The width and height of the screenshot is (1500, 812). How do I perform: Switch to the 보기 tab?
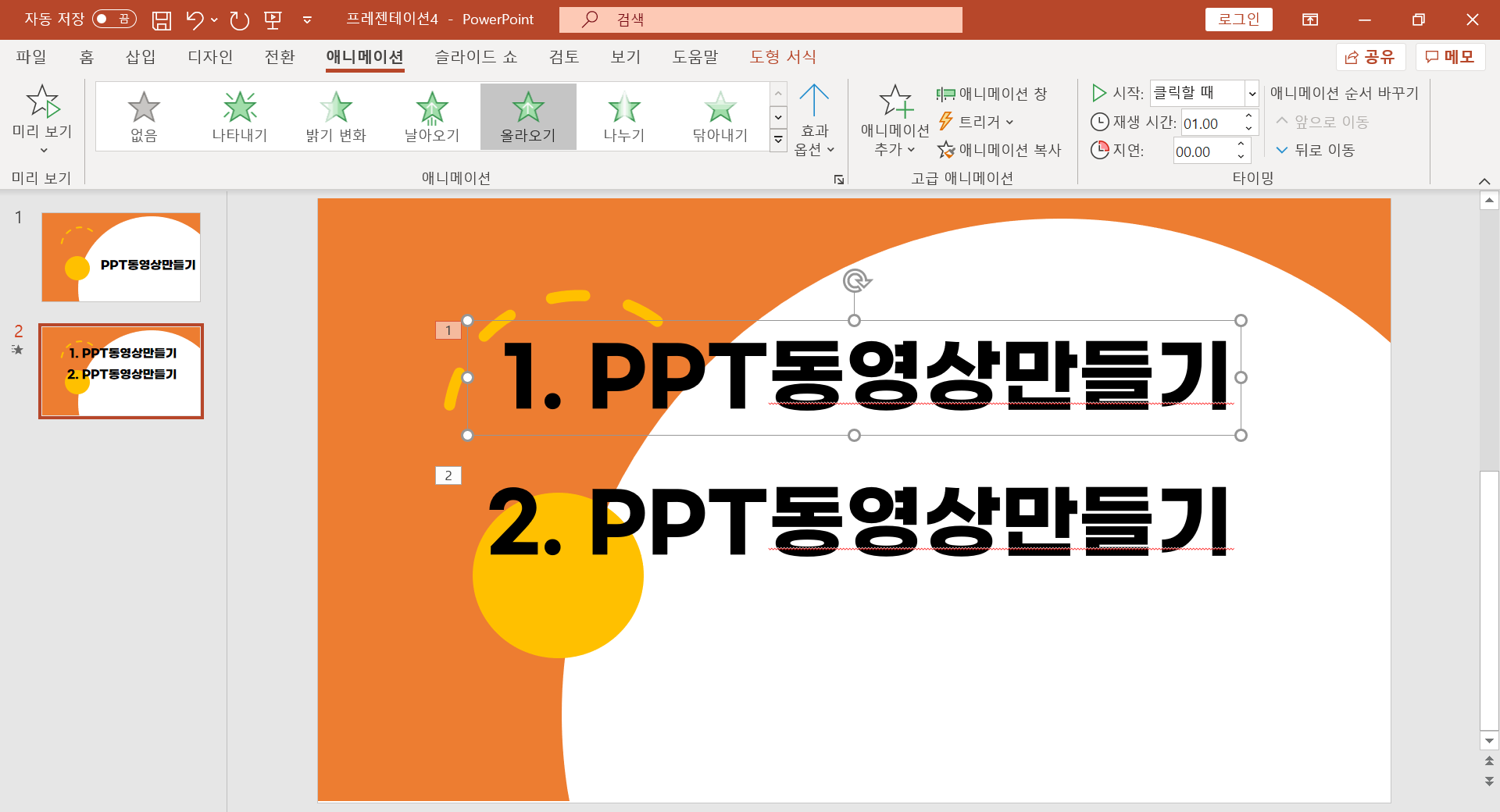(626, 56)
